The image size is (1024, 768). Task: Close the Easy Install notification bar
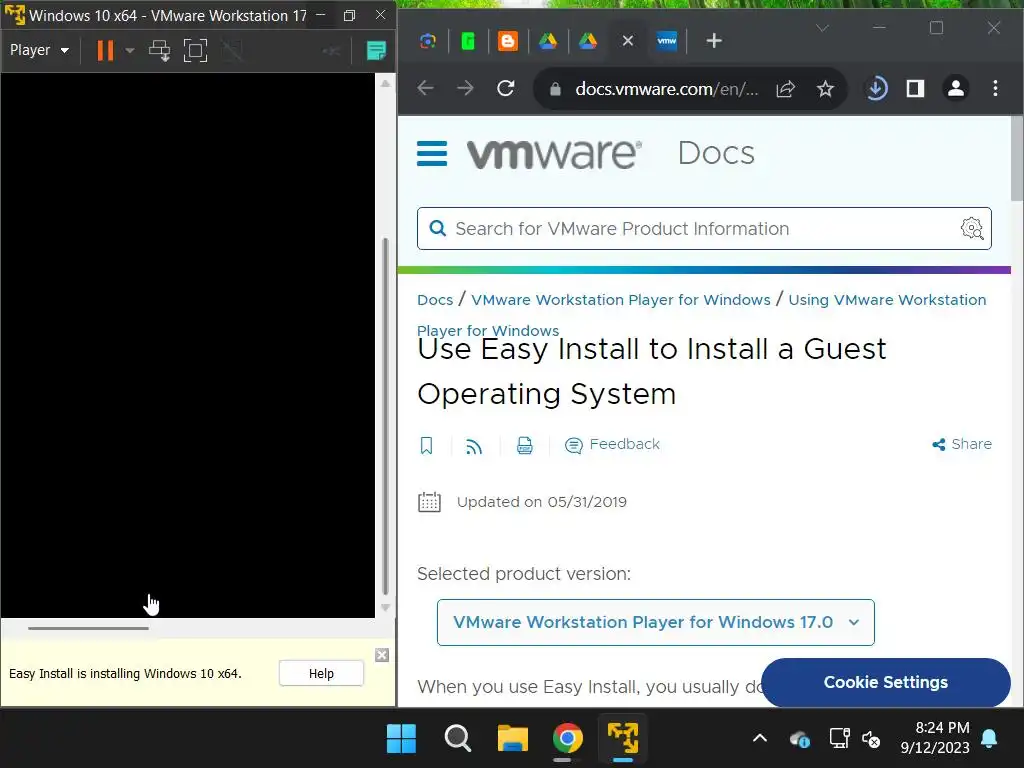[382, 655]
